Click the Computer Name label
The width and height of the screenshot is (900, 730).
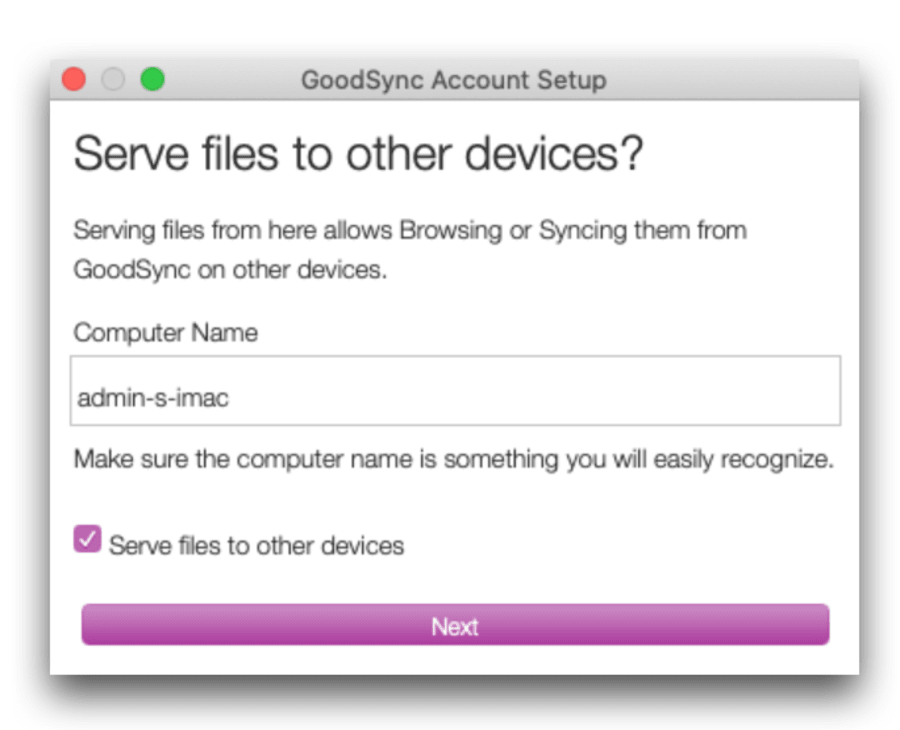pyautogui.click(x=165, y=333)
